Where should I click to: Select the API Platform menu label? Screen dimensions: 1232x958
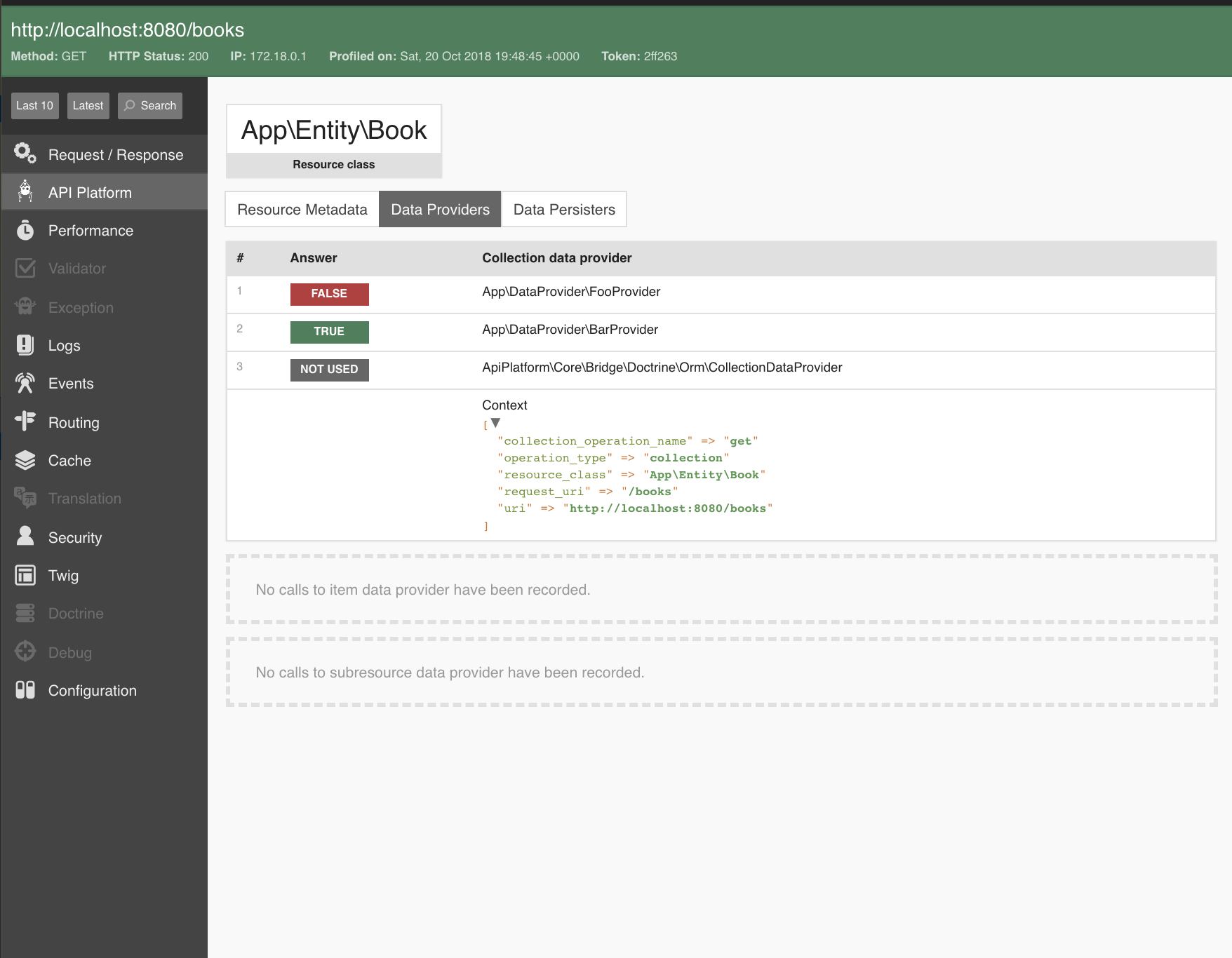90,192
